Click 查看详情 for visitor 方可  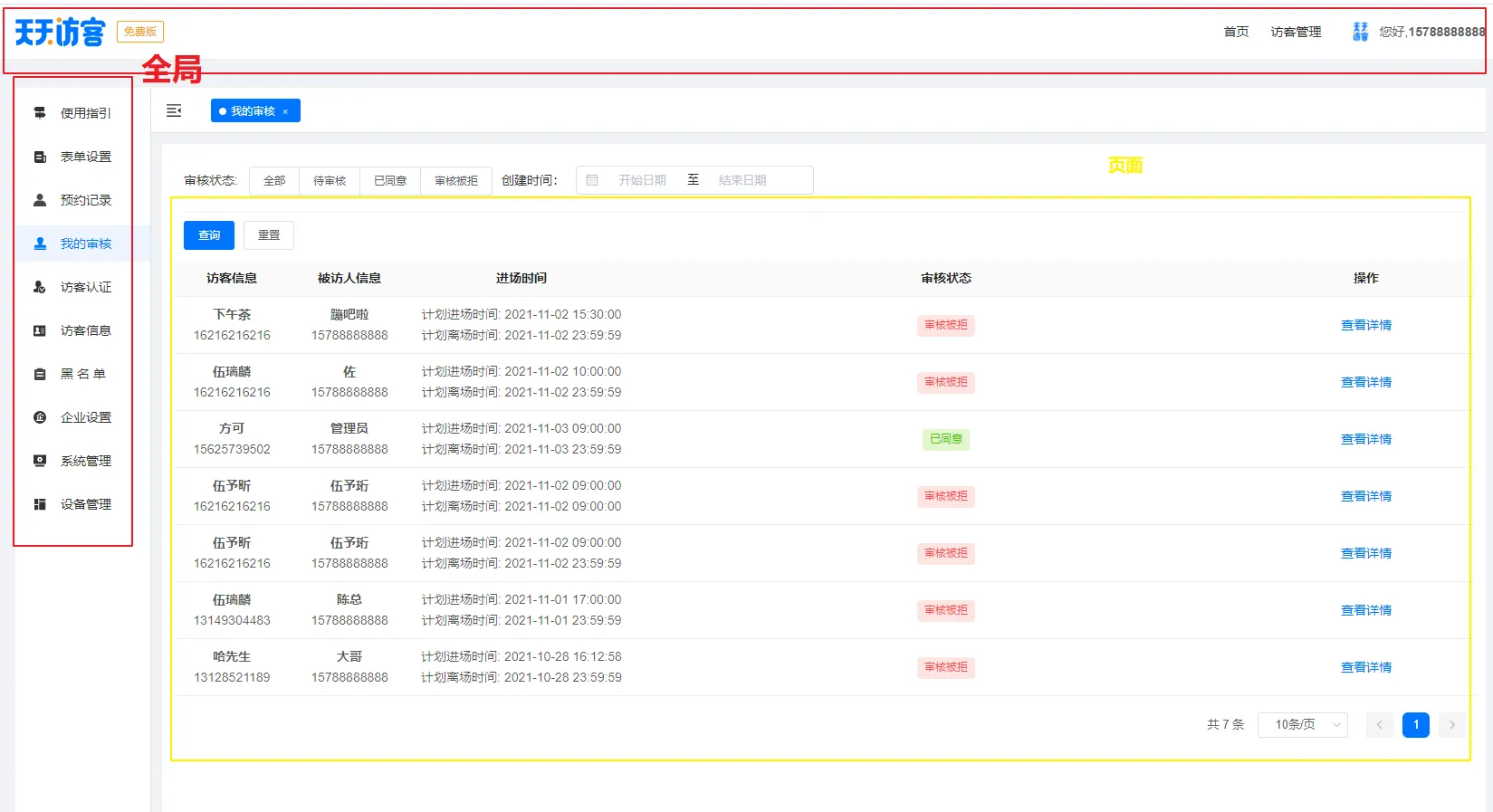pyautogui.click(x=1365, y=439)
